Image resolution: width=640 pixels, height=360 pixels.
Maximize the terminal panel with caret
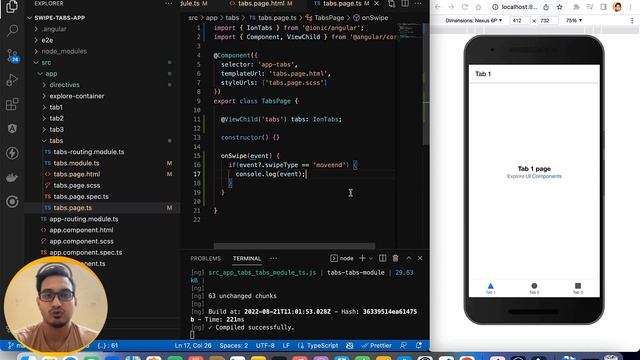coord(409,258)
